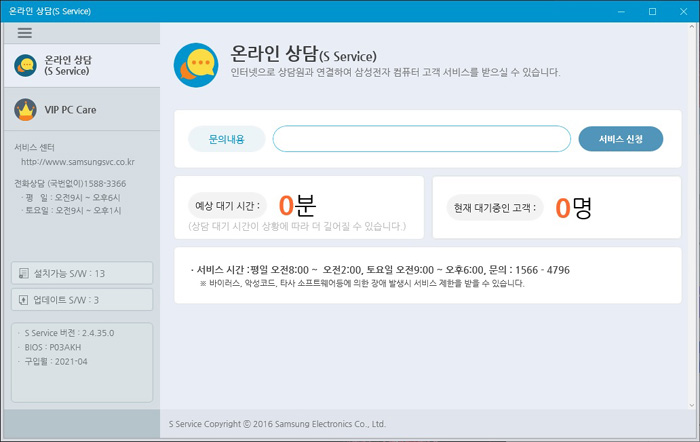Click the large 온라인 상담 header chat icon
The width and height of the screenshot is (700, 442).
coord(196,65)
